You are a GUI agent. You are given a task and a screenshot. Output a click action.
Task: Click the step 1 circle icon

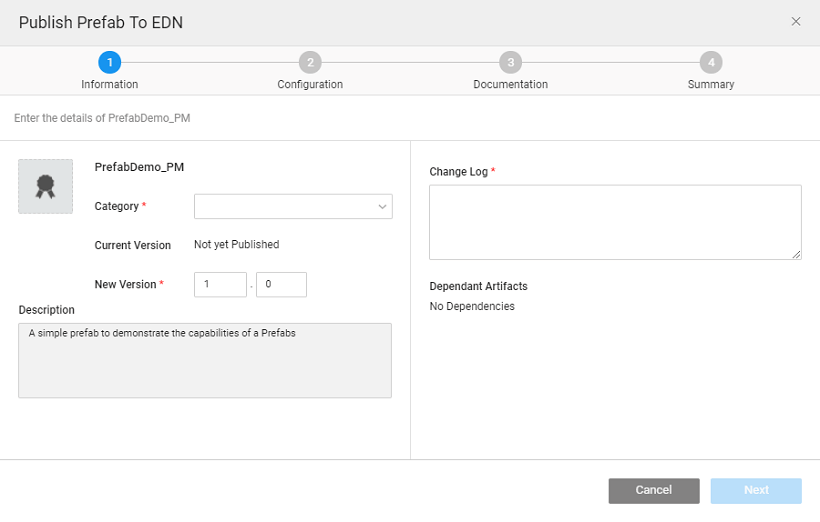(110, 62)
